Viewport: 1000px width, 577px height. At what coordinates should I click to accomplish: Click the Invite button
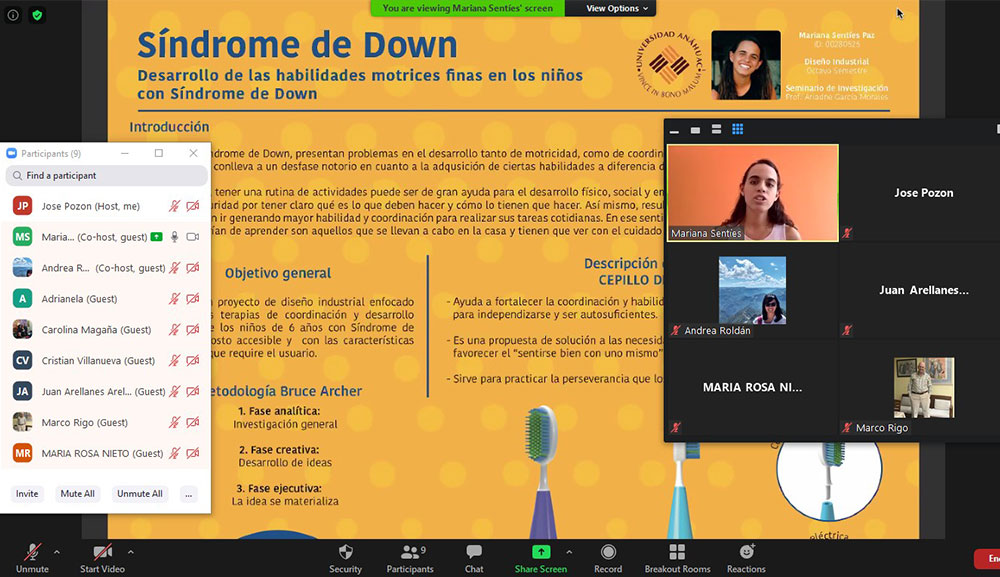27,494
